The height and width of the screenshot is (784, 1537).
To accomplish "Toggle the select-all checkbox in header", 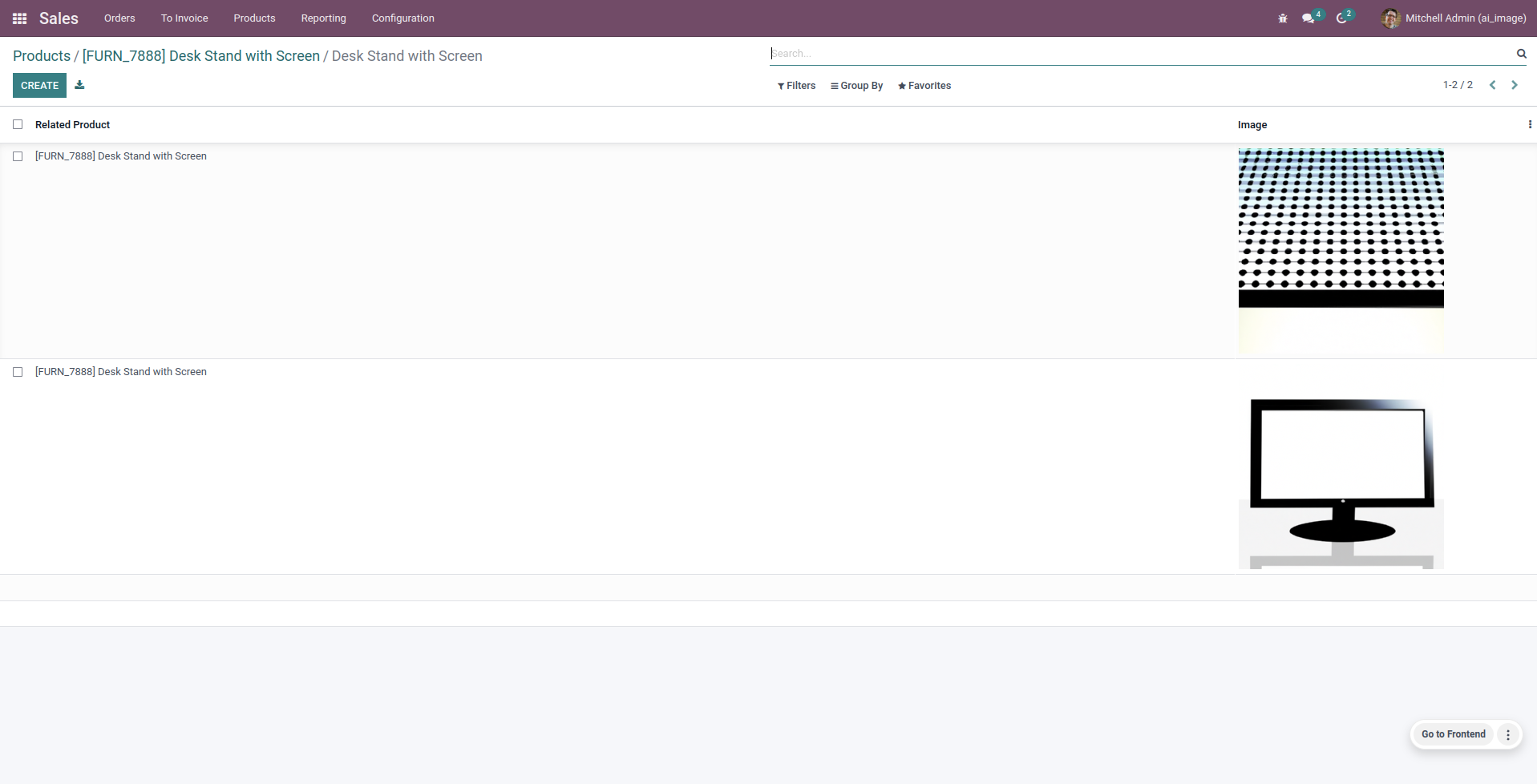I will pyautogui.click(x=18, y=124).
